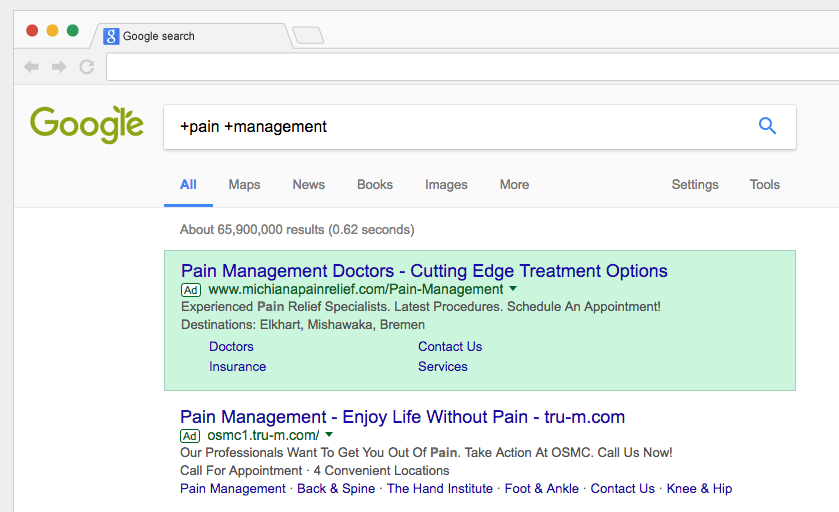Click the yellow minimize window button
Viewport: 839px width, 512px height.
tap(52, 30)
